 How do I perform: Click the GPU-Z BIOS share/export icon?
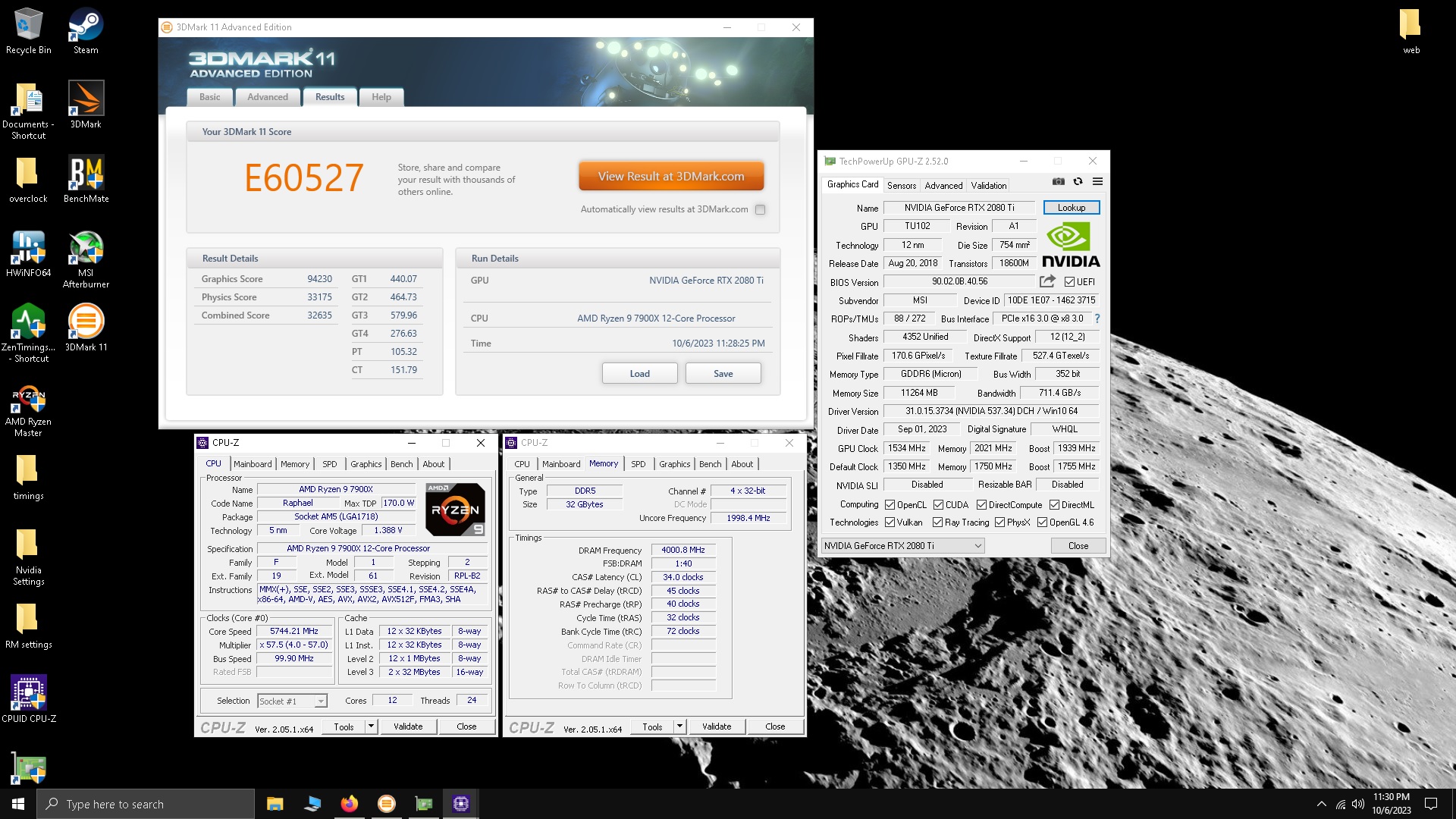coord(1047,281)
